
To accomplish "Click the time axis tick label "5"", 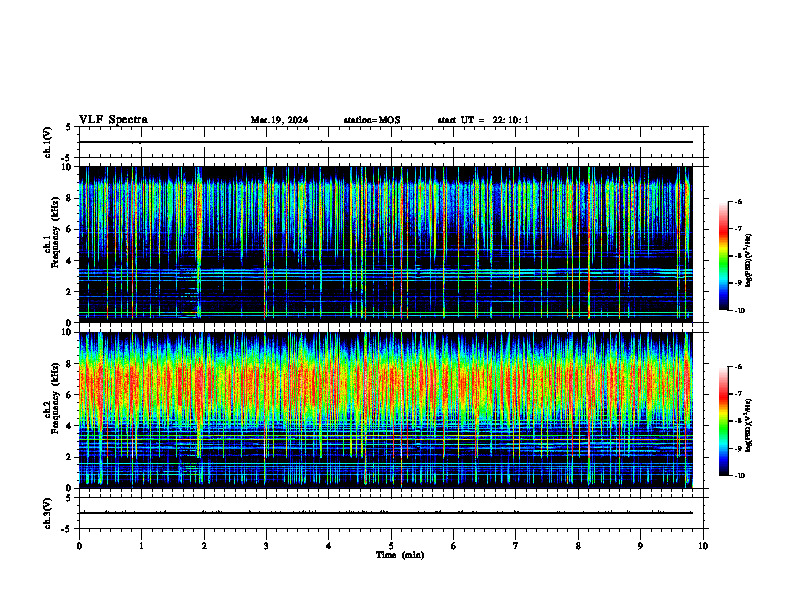I will (391, 546).
